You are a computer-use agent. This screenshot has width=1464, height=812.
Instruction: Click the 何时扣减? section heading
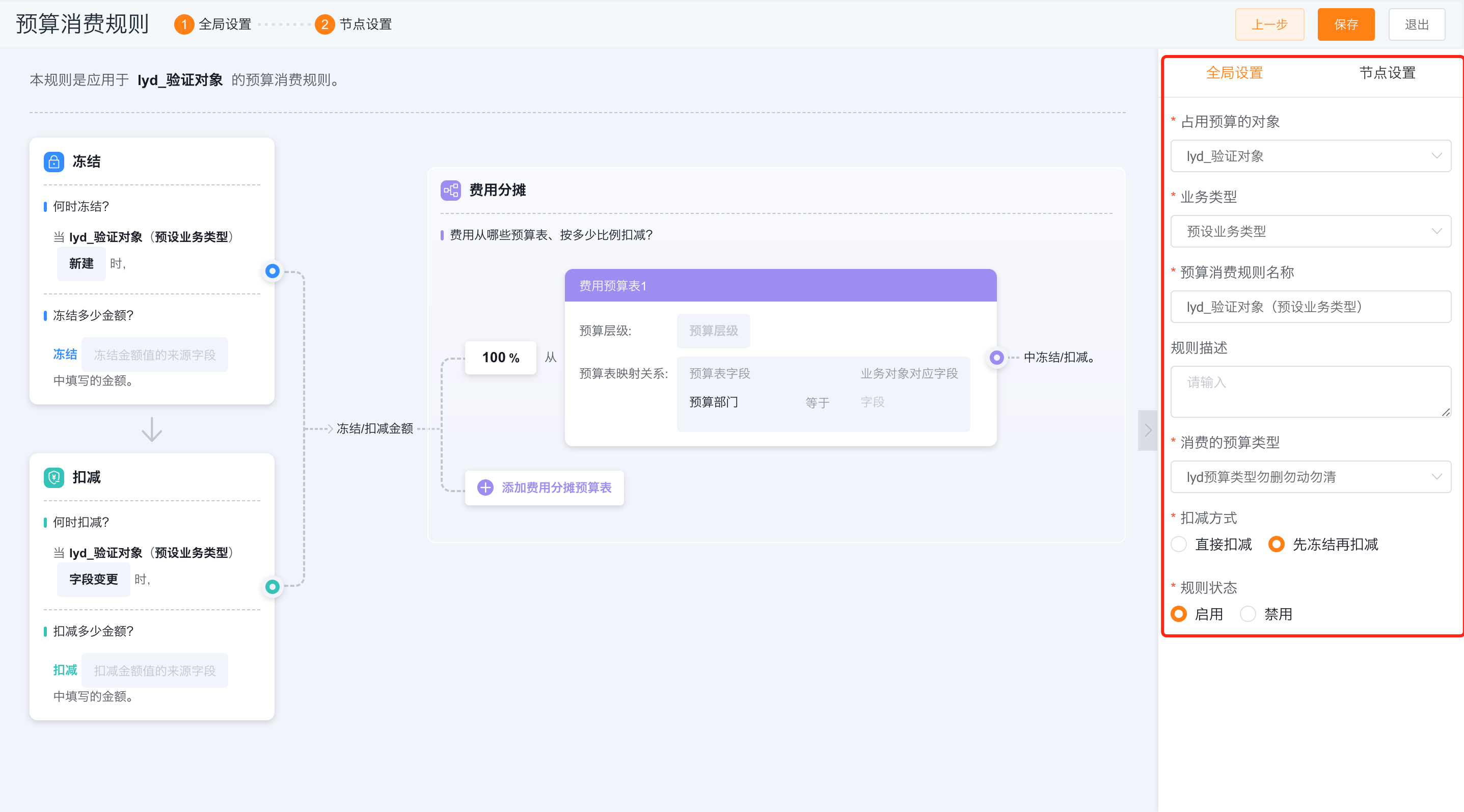tap(80, 522)
